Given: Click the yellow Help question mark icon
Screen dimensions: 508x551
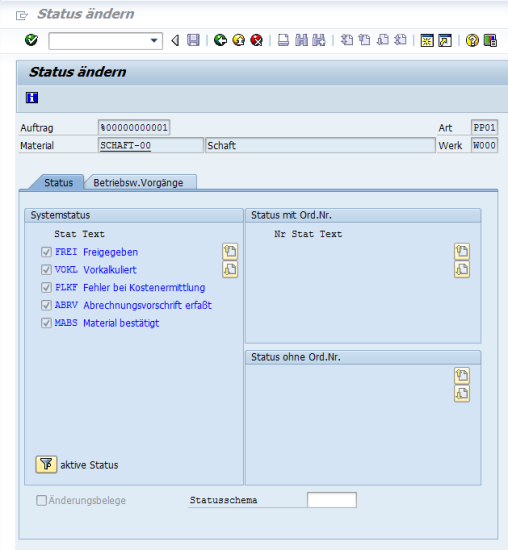Looking at the screenshot, I should 472,40.
